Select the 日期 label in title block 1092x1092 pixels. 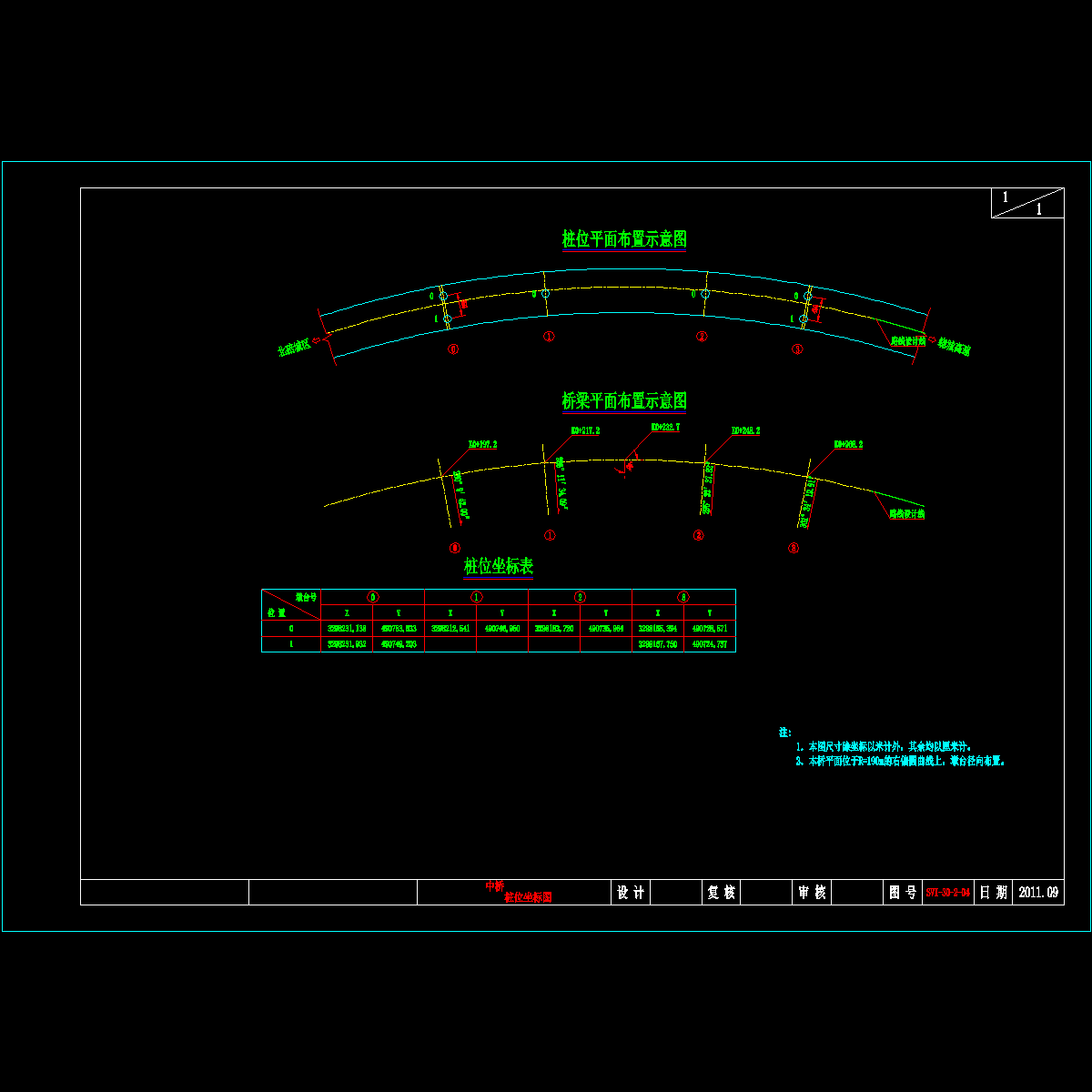pos(994,893)
